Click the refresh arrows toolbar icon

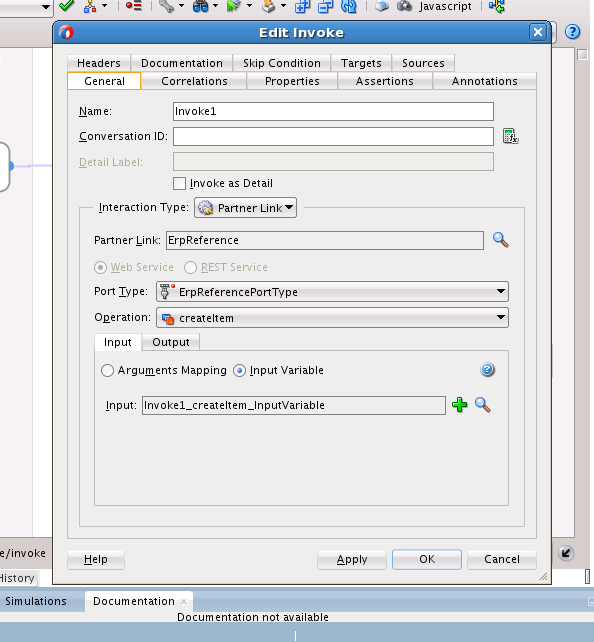(348, 6)
